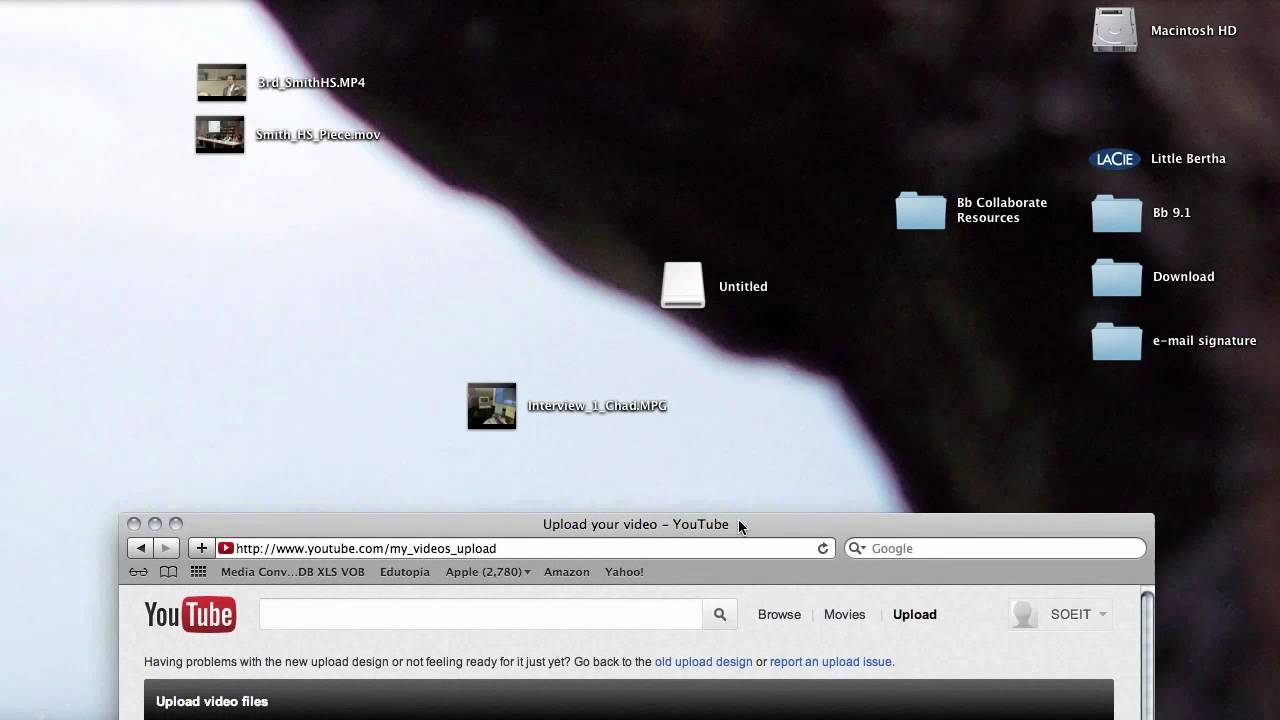Open the Download folder icon

[x=1116, y=277]
